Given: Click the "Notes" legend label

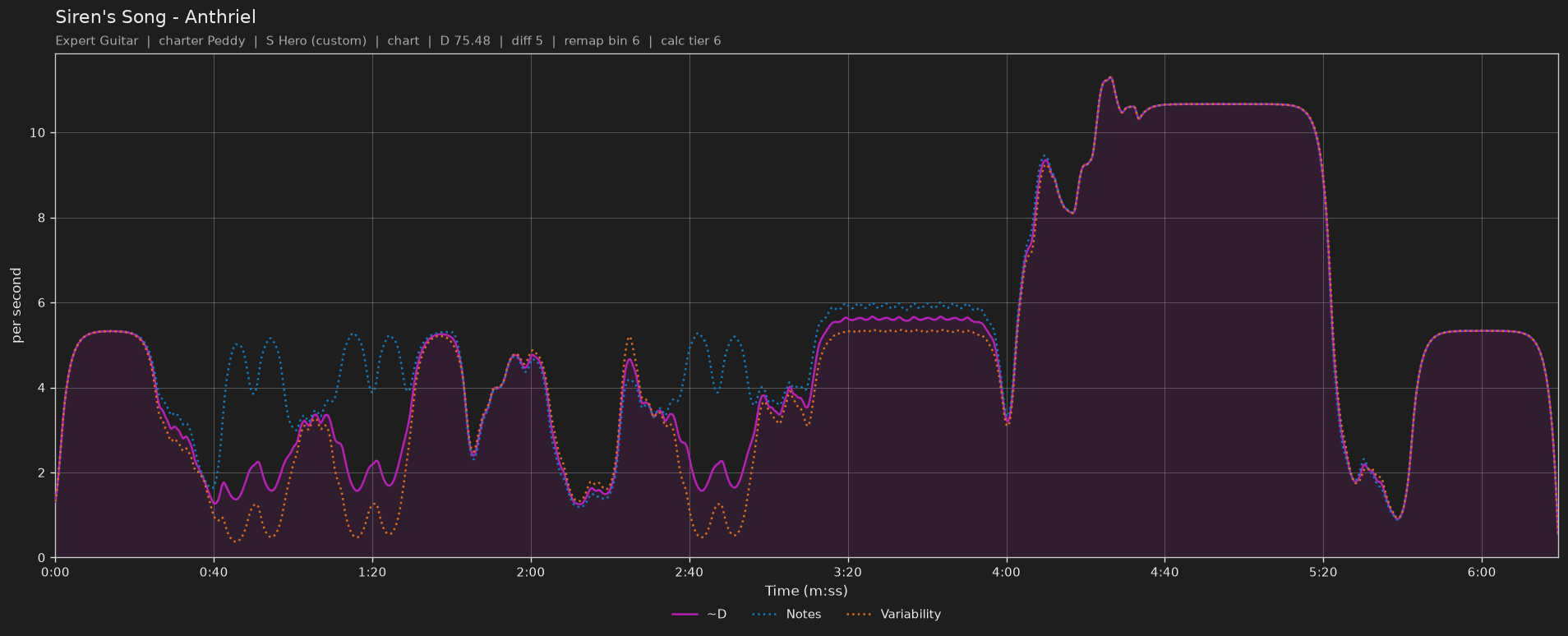Looking at the screenshot, I should pos(804,615).
